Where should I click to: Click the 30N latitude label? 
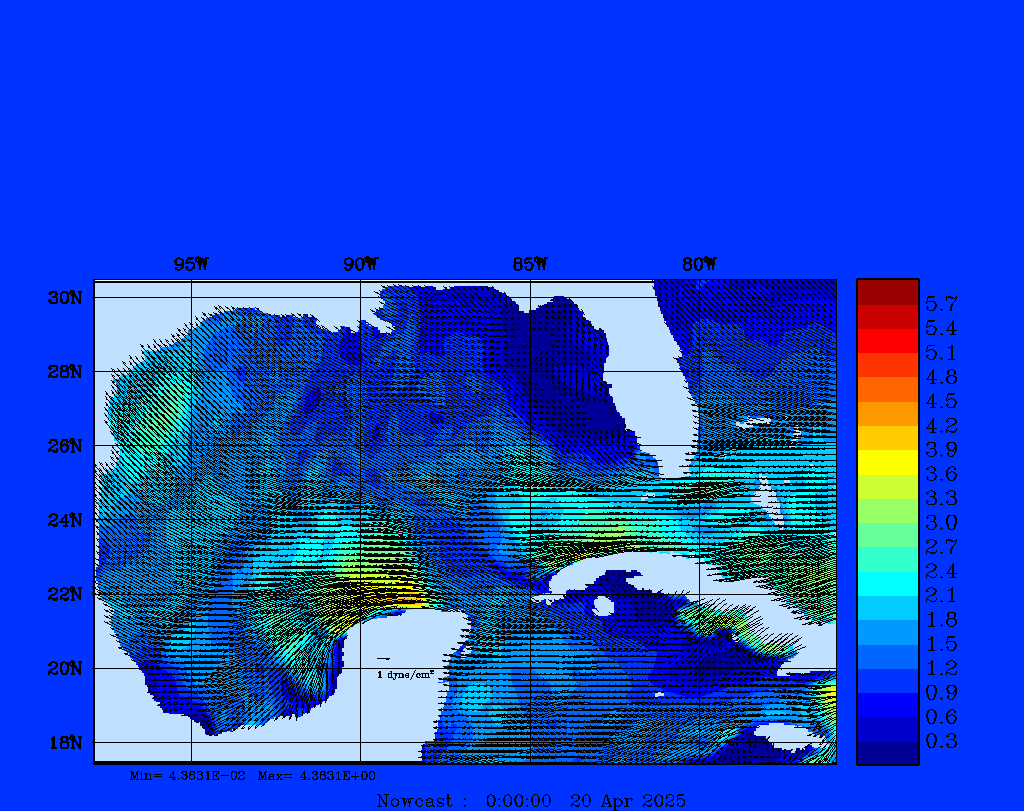tap(68, 298)
